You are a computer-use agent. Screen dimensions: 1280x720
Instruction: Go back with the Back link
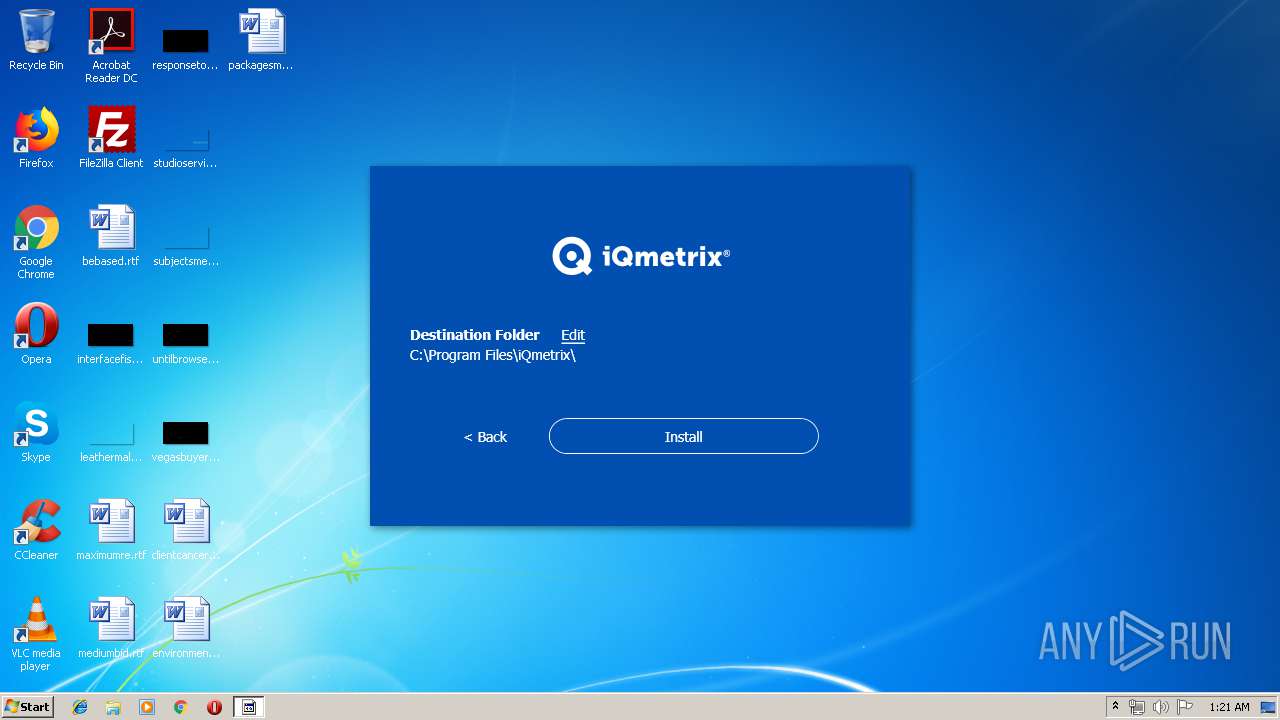[485, 437]
